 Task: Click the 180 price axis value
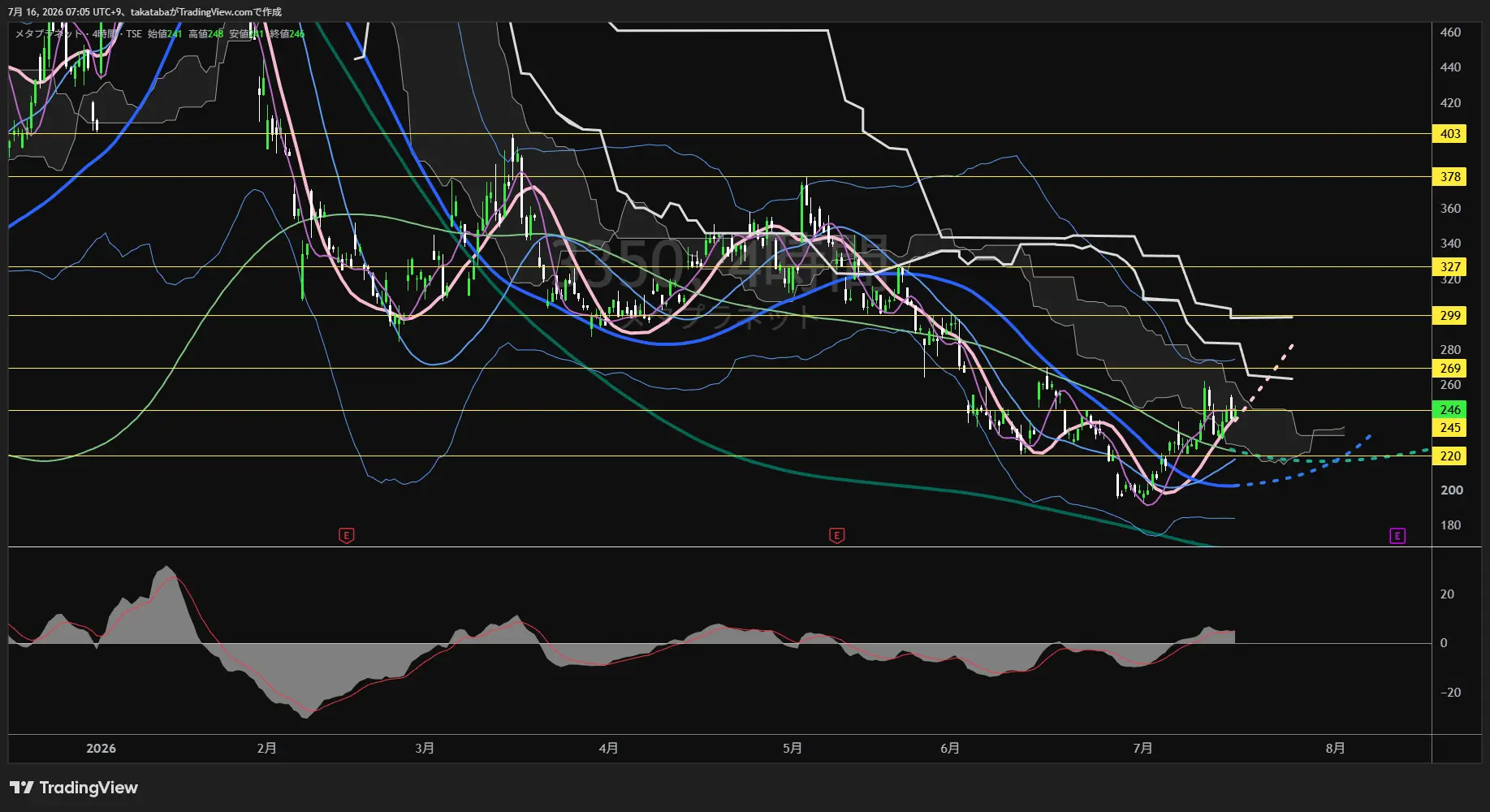point(1450,525)
